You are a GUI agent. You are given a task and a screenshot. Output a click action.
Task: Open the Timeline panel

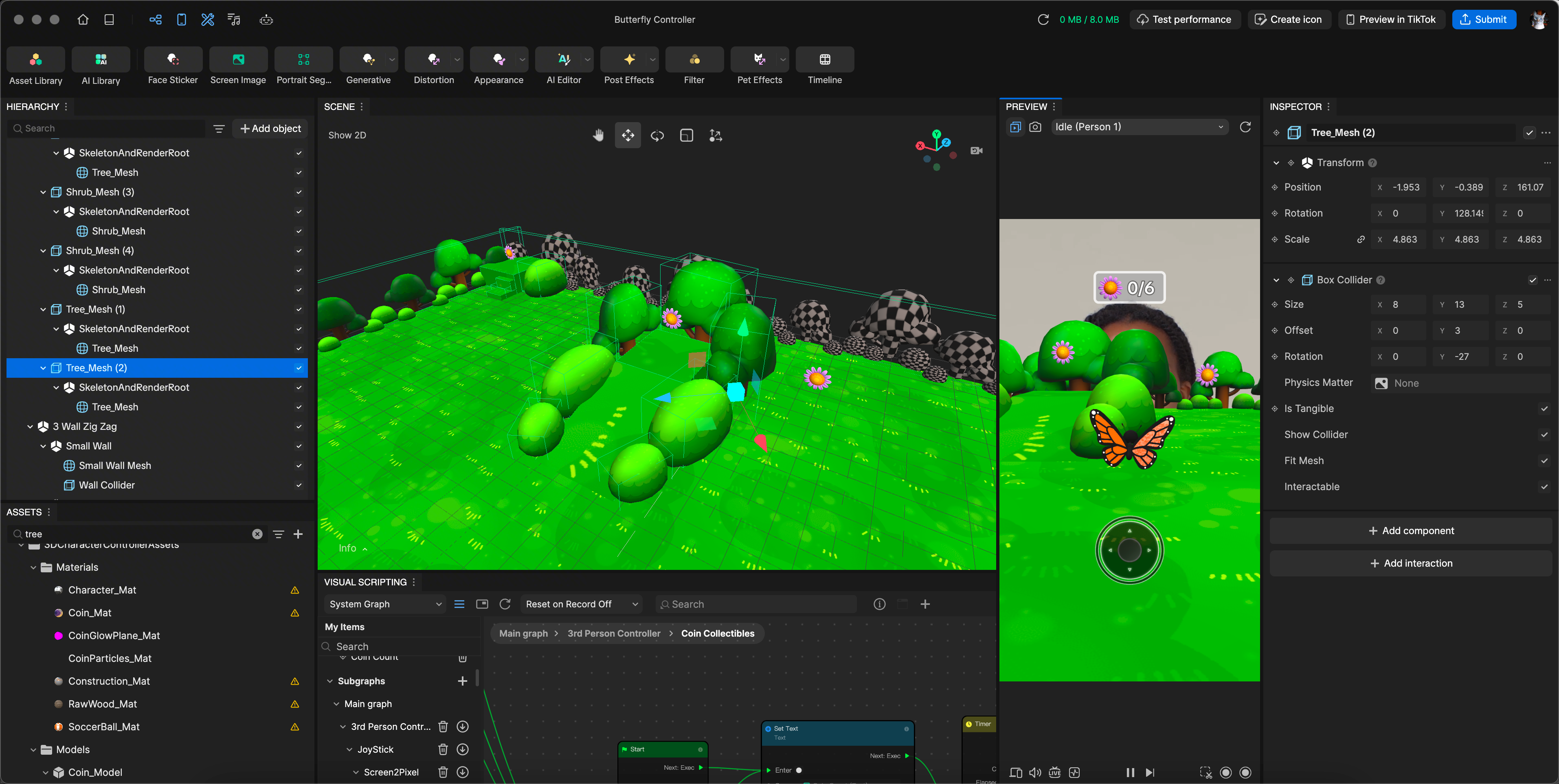pos(824,60)
